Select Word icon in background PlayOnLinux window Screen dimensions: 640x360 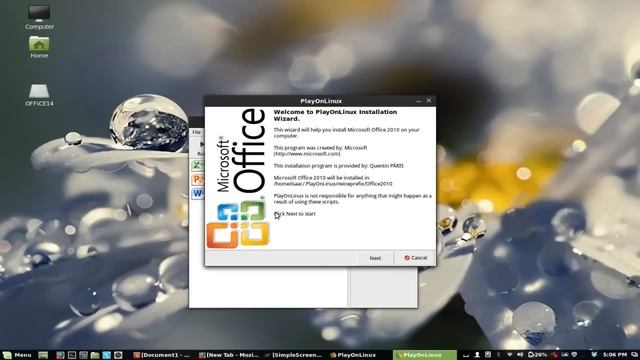pyautogui.click(x=198, y=193)
